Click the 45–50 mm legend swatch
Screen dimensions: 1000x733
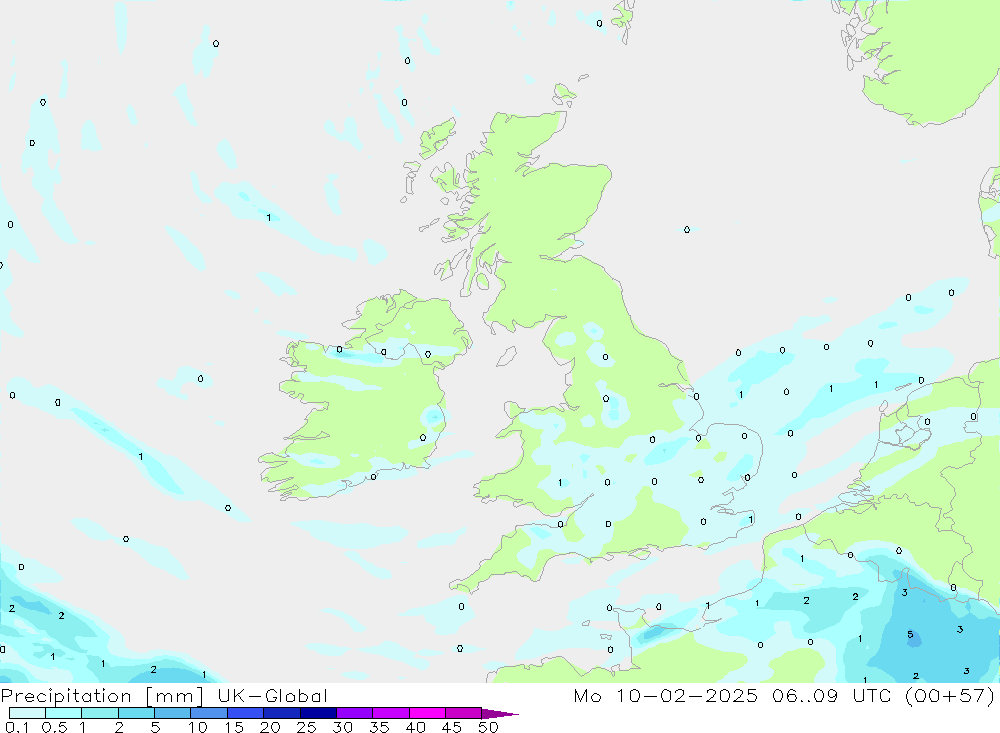tap(464, 713)
